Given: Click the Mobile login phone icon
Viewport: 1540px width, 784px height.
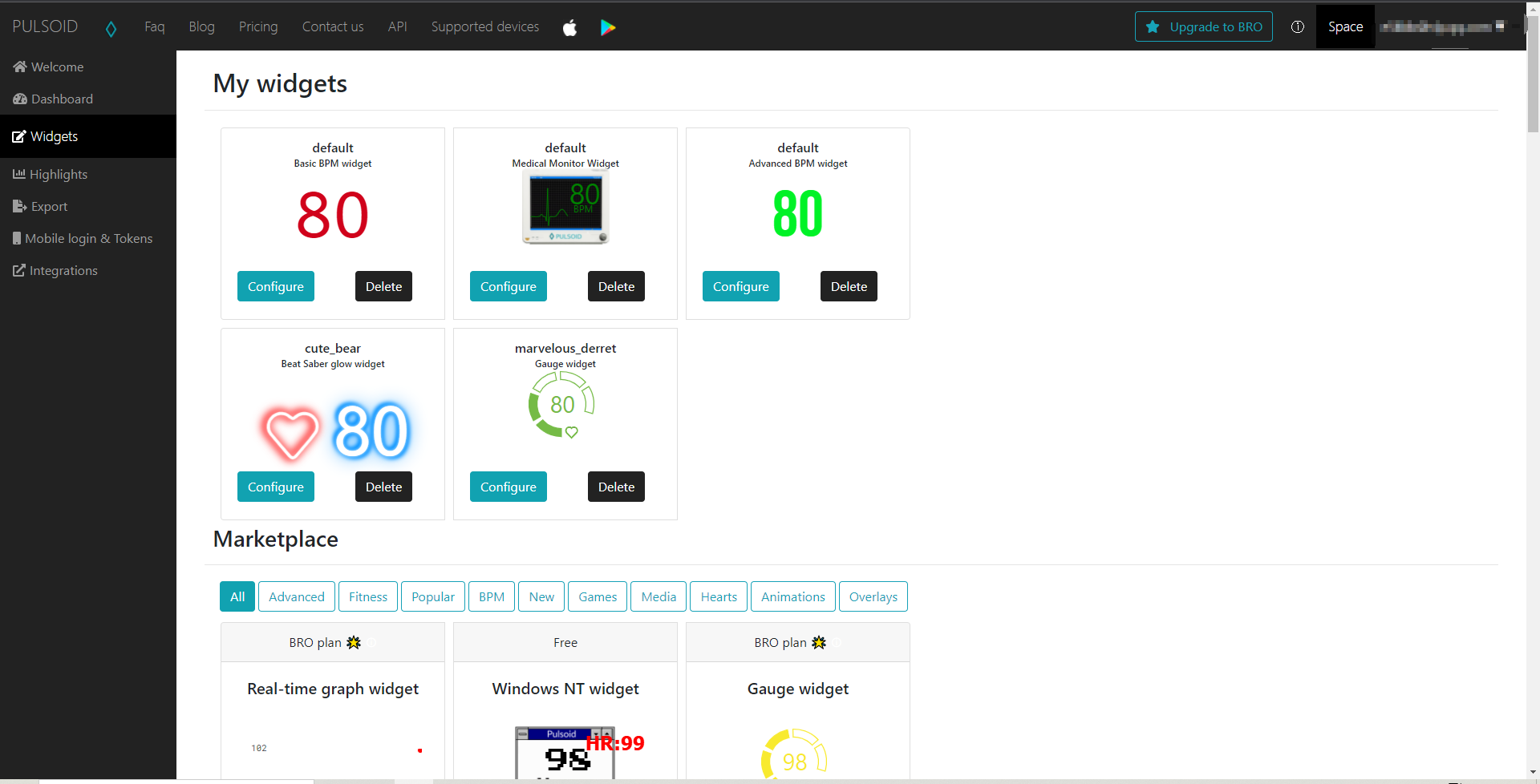Looking at the screenshot, I should coord(17,238).
